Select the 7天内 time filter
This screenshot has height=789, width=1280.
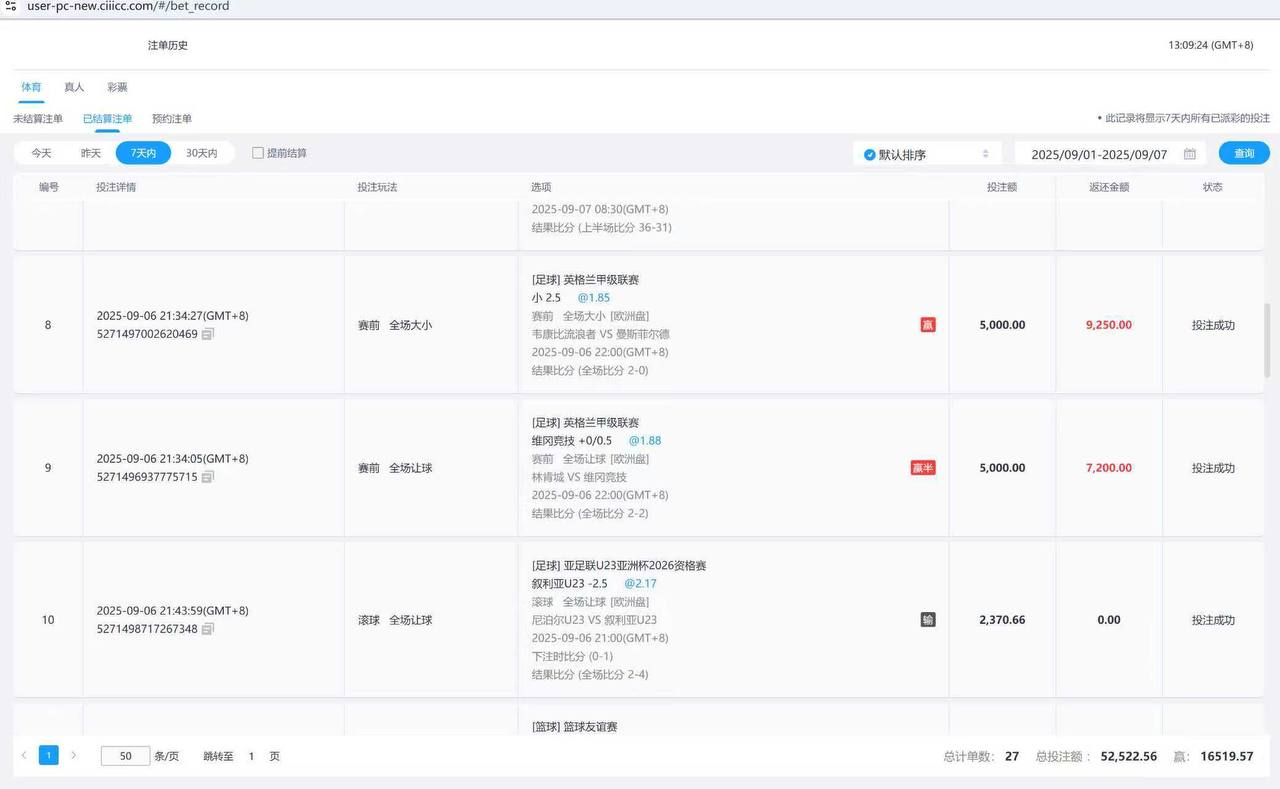point(142,152)
